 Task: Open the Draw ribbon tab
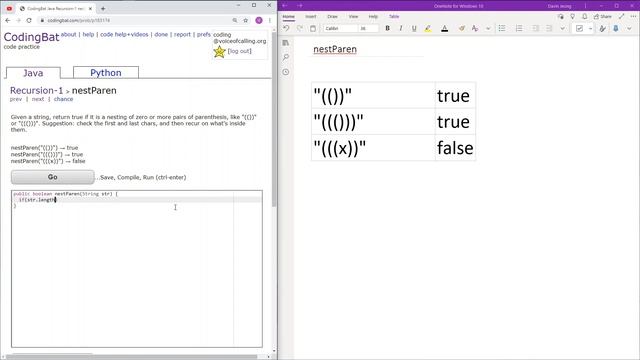point(332,17)
